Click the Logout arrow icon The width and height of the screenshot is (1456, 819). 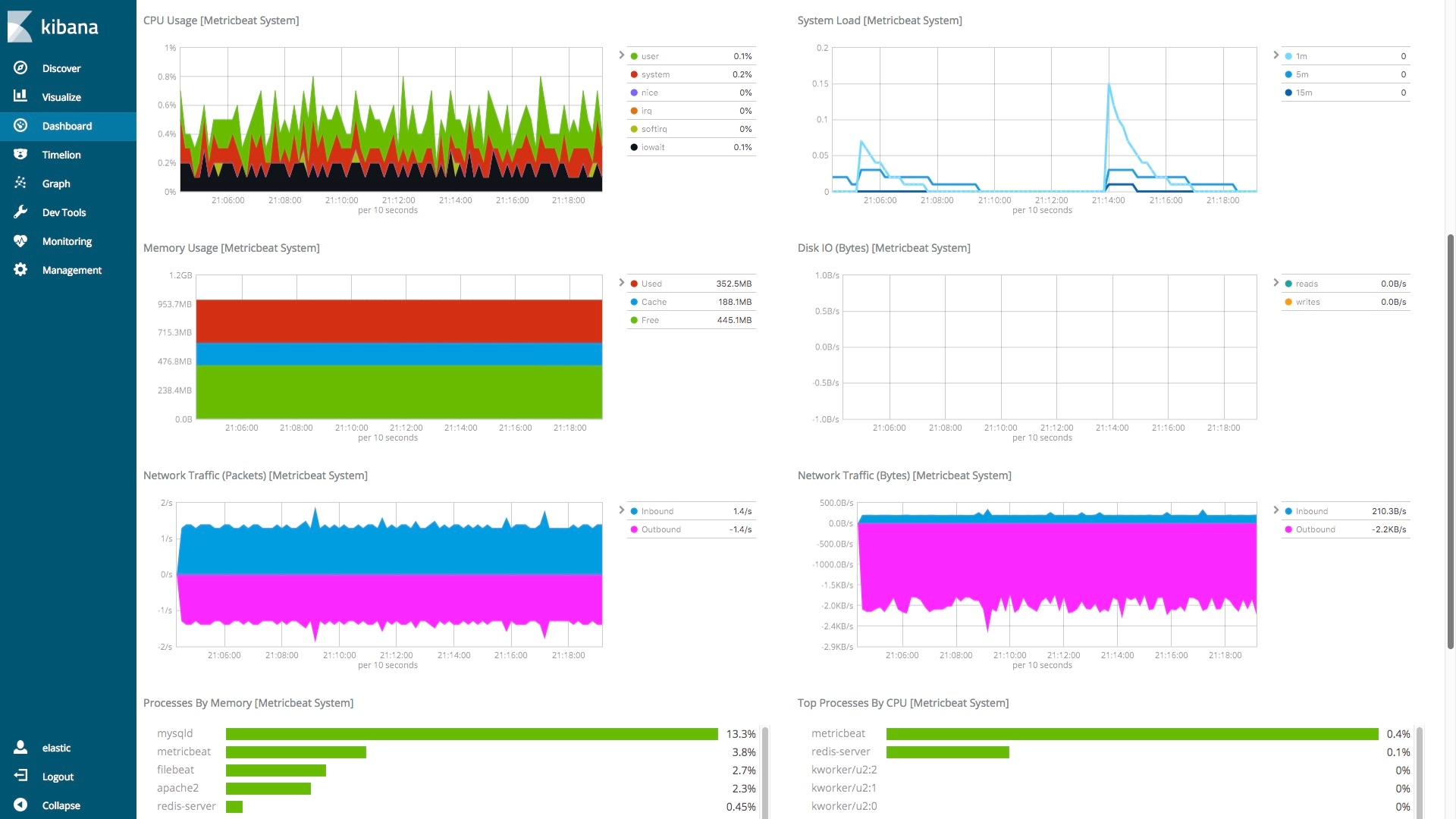tap(20, 776)
